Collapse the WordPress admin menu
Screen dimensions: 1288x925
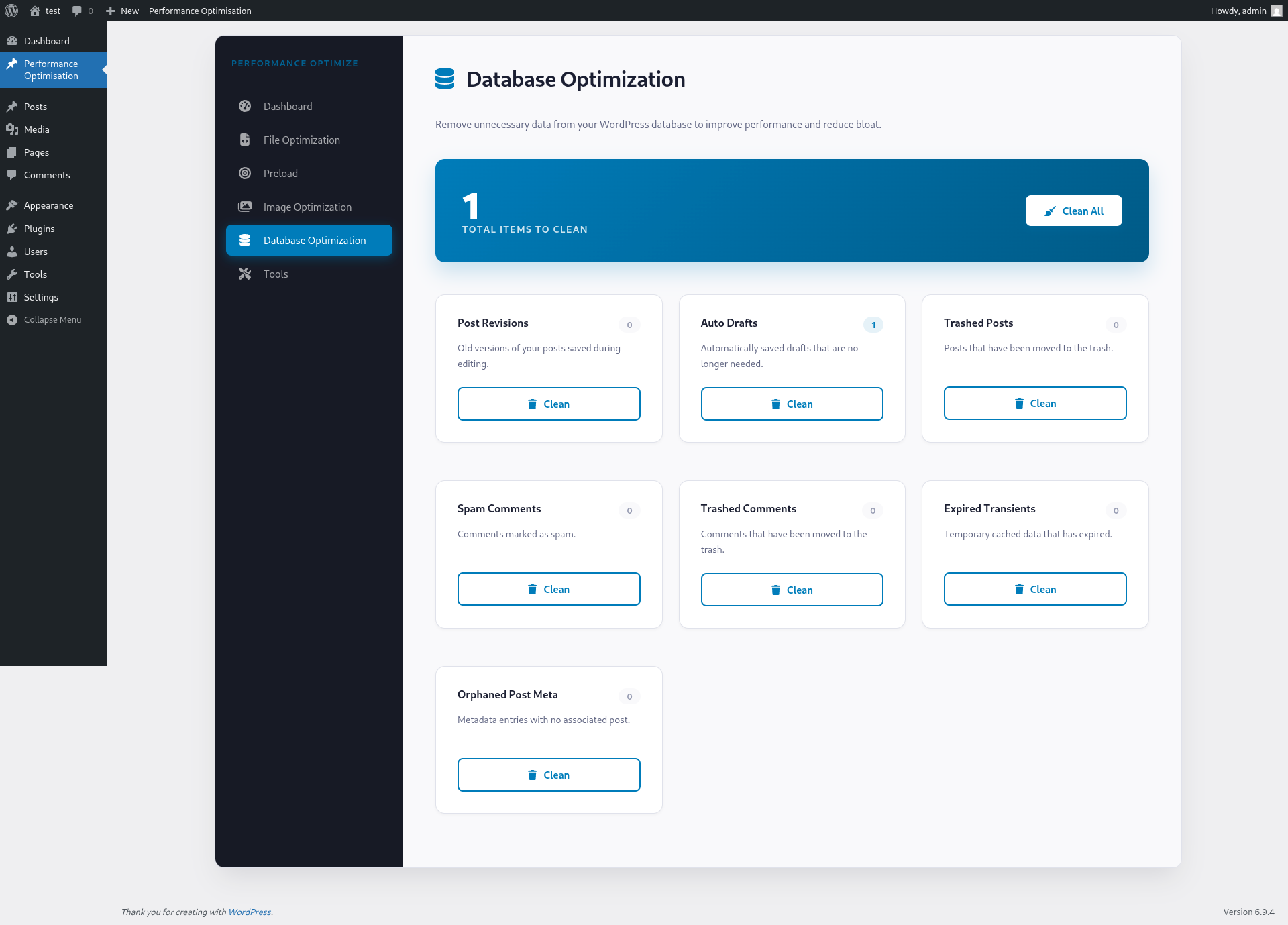click(51, 319)
